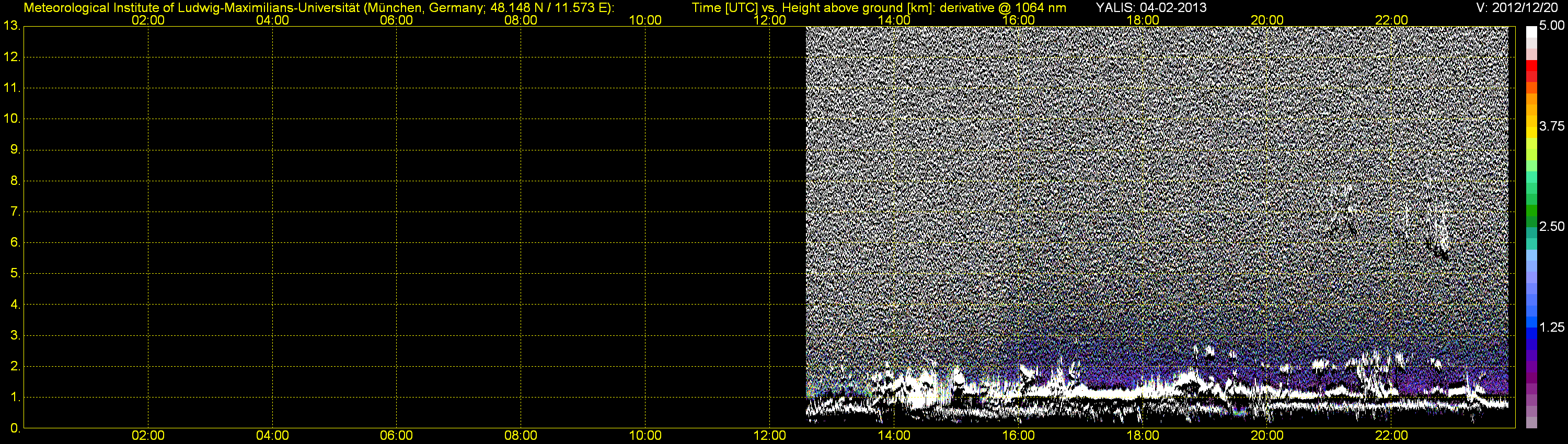Click 14:00 on the bottom time axis
Viewport: 1568px width, 444px height.
click(894, 436)
